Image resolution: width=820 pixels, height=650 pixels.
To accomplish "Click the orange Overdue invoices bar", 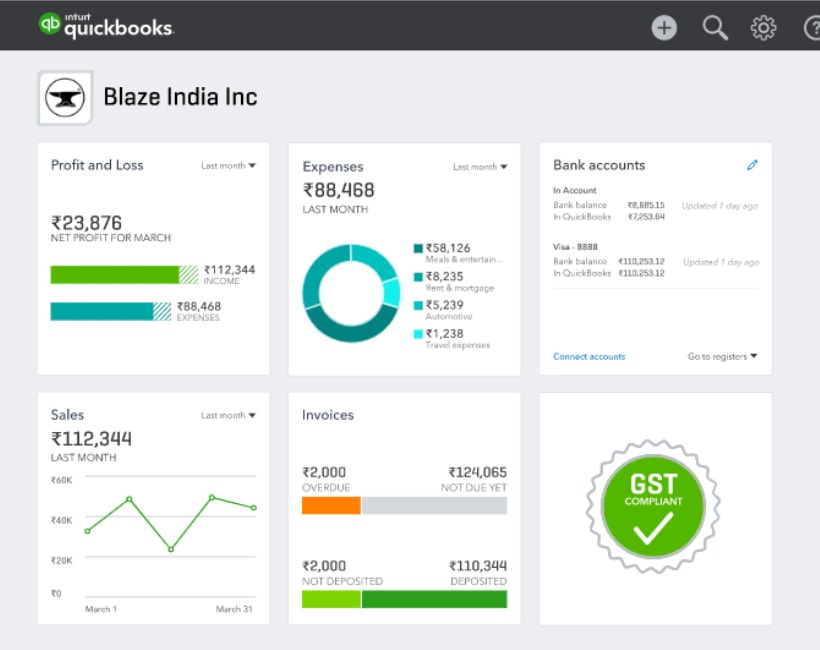I will tap(330, 506).
